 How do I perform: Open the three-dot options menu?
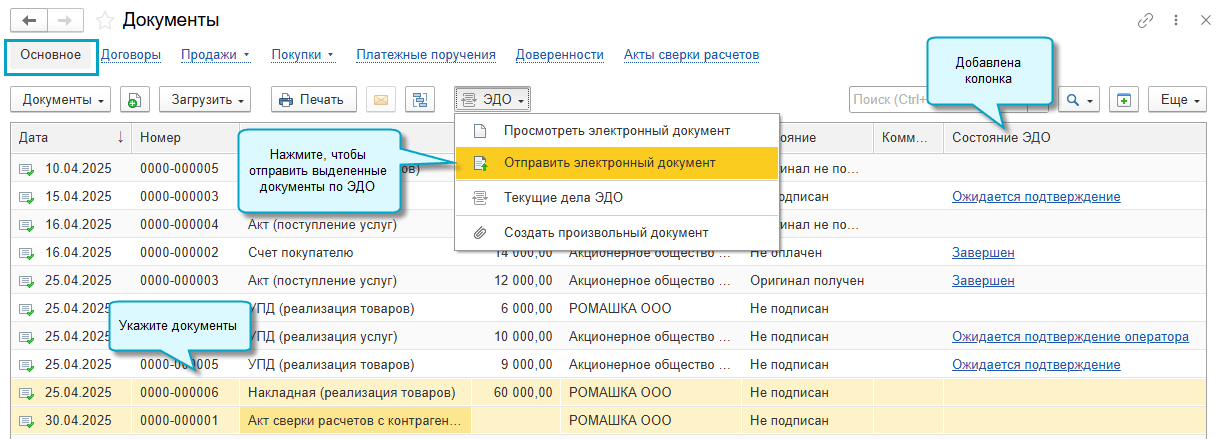coord(1175,21)
